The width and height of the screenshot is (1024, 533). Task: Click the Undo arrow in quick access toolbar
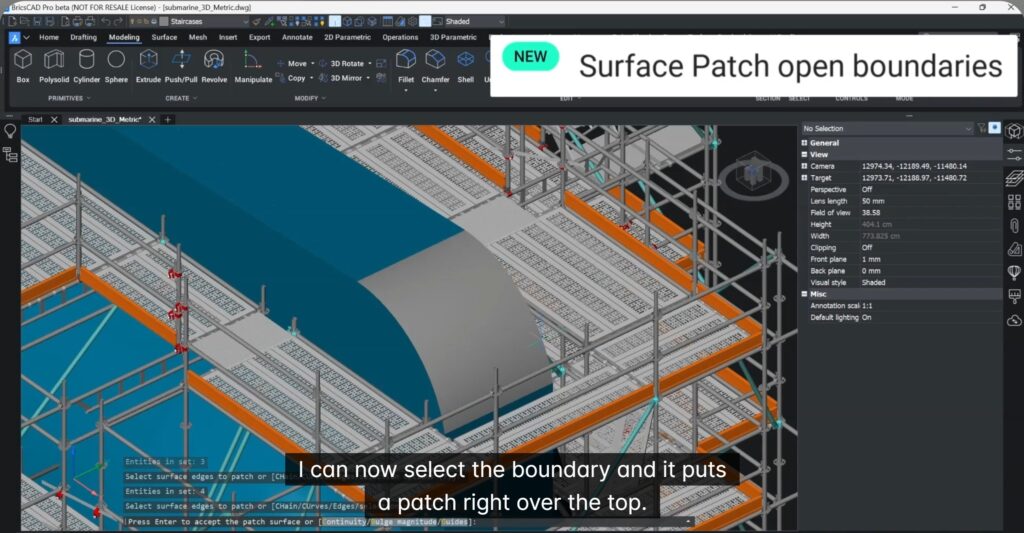click(x=106, y=22)
